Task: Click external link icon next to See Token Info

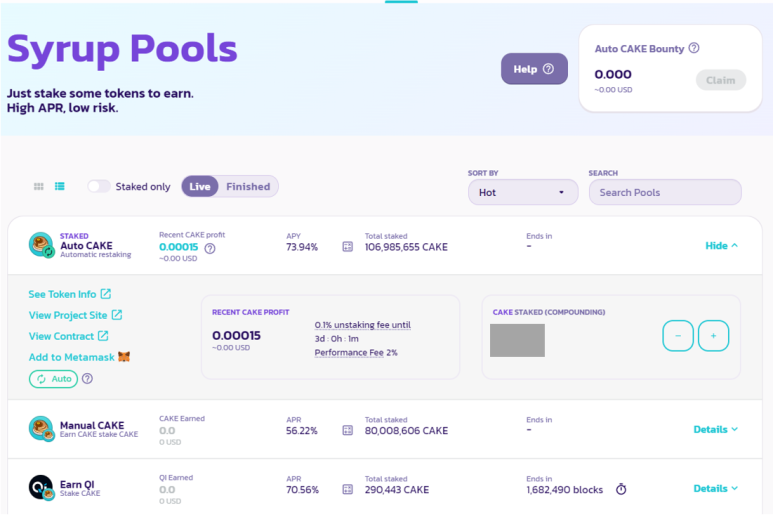Action: pyautogui.click(x=106, y=294)
